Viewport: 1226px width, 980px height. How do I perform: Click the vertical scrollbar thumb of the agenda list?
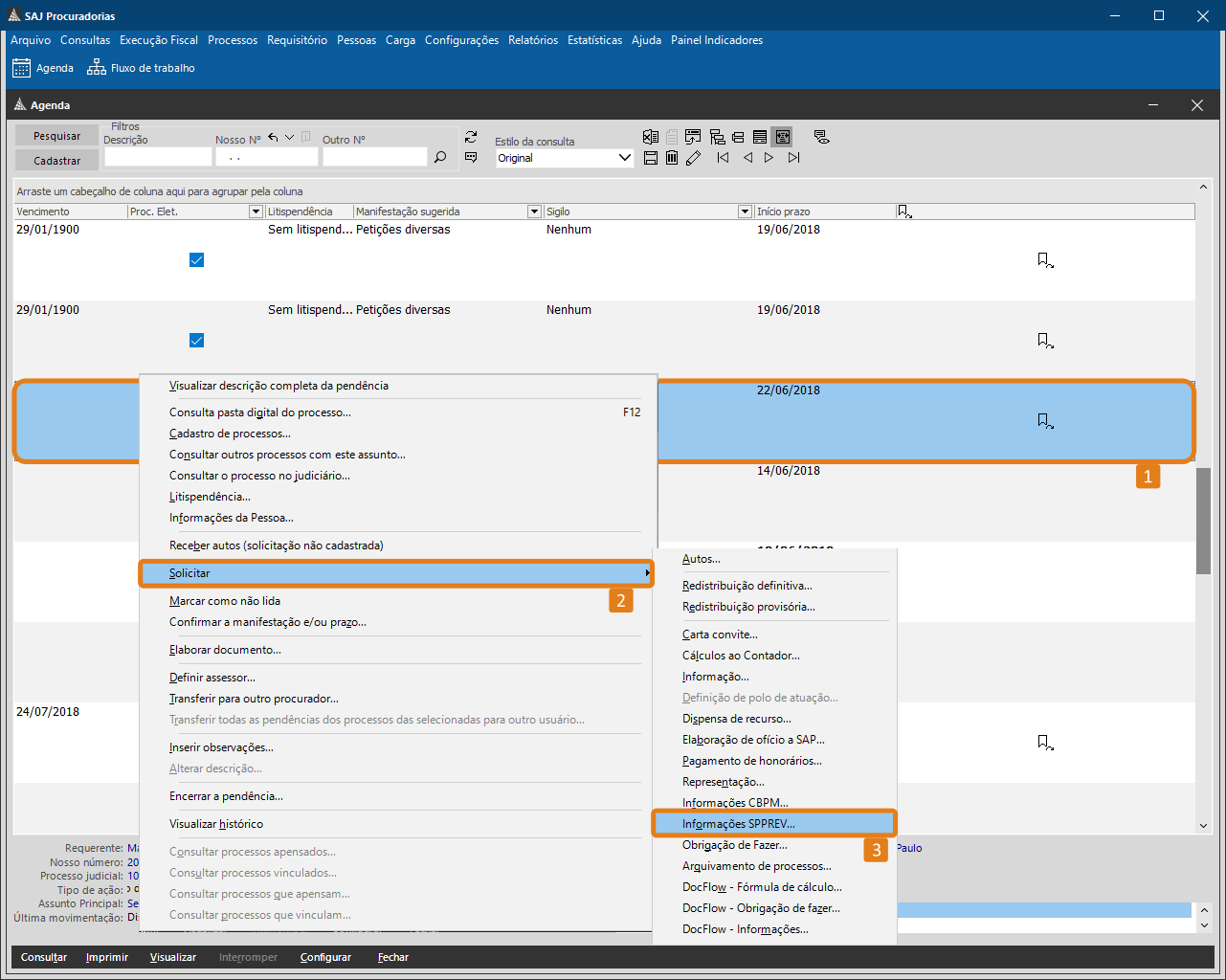click(1203, 522)
